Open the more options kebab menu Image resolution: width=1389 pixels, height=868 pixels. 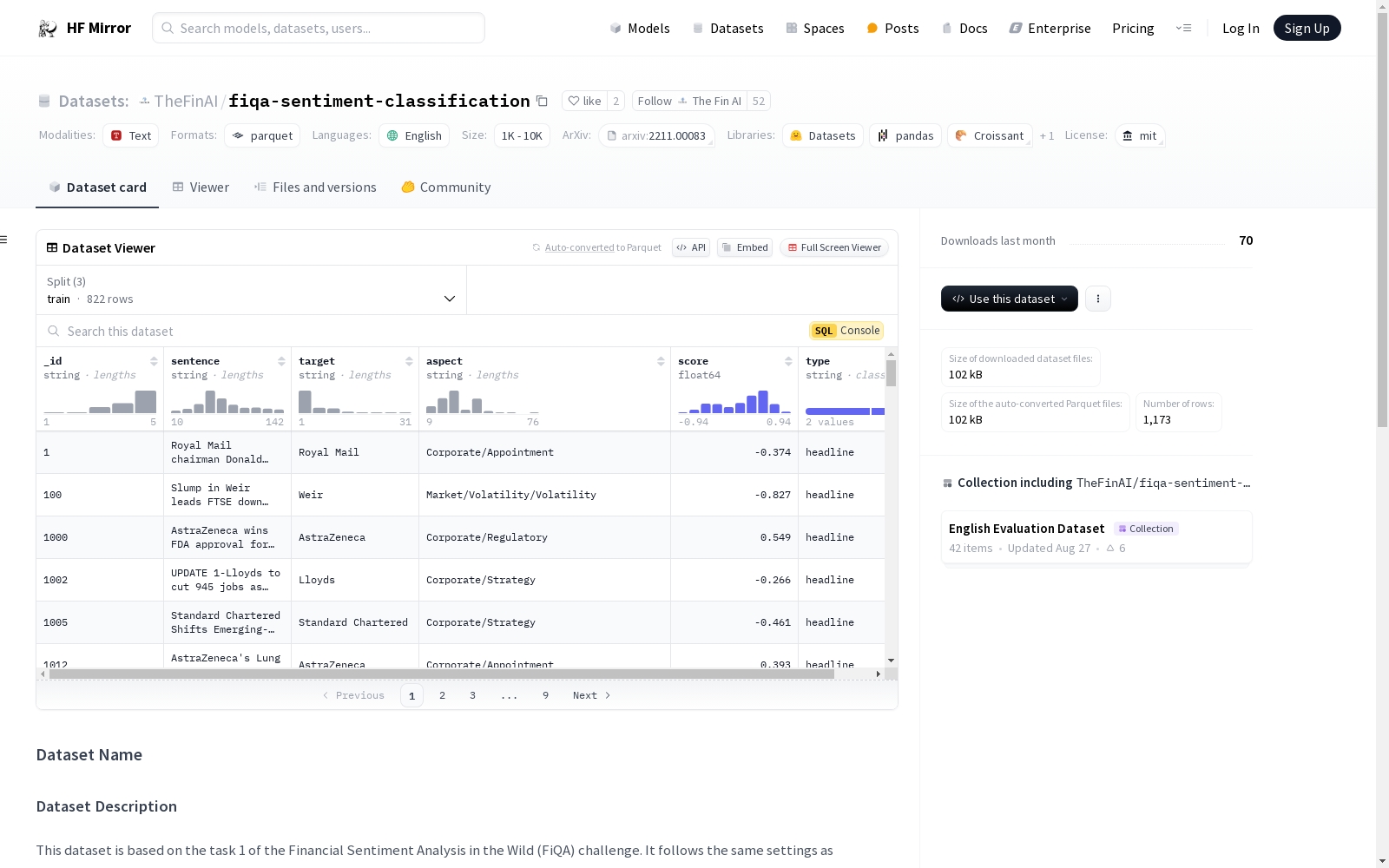(x=1098, y=299)
